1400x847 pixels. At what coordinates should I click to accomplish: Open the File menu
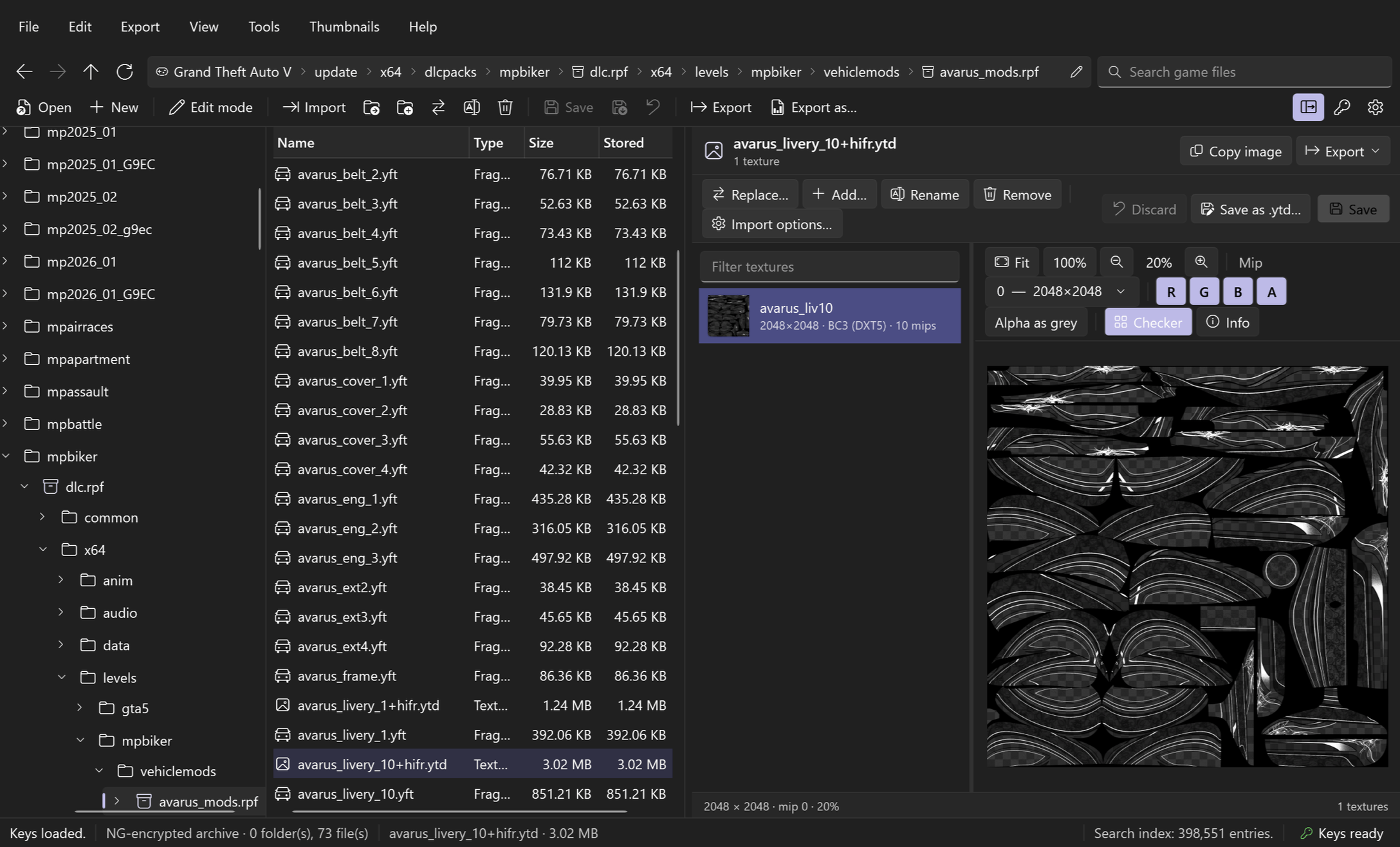(x=28, y=26)
